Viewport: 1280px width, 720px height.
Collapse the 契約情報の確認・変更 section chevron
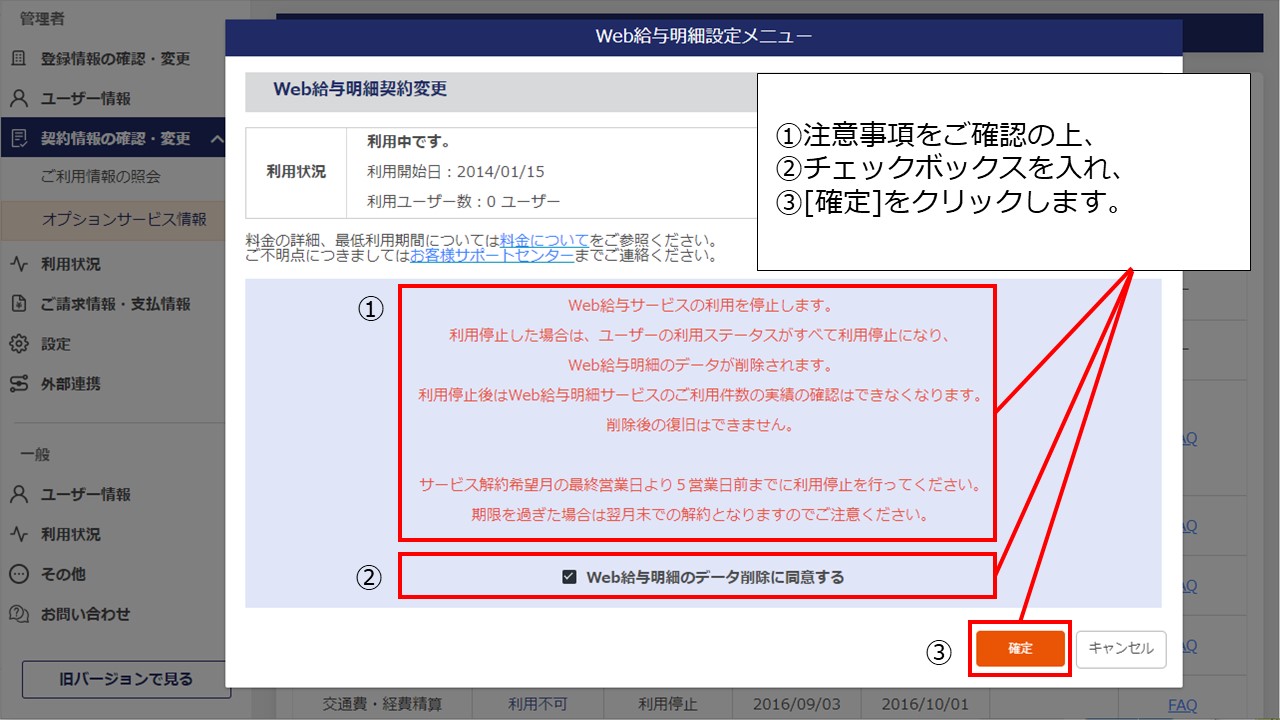tap(217, 139)
